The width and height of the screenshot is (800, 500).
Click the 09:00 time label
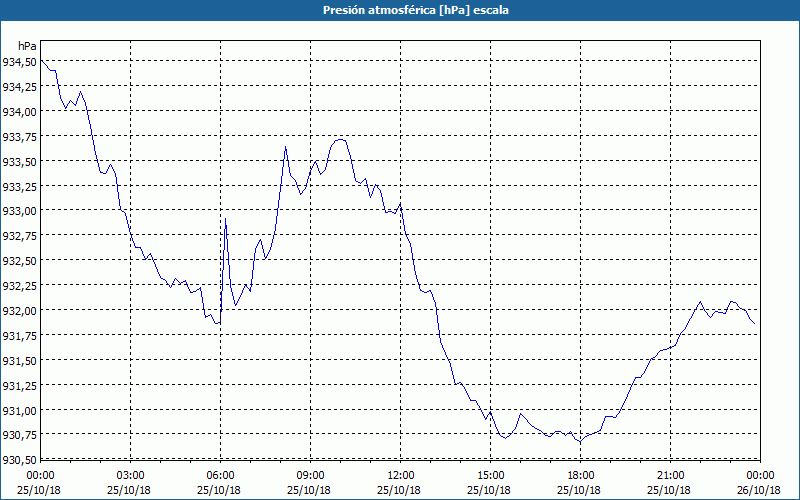tap(310, 476)
